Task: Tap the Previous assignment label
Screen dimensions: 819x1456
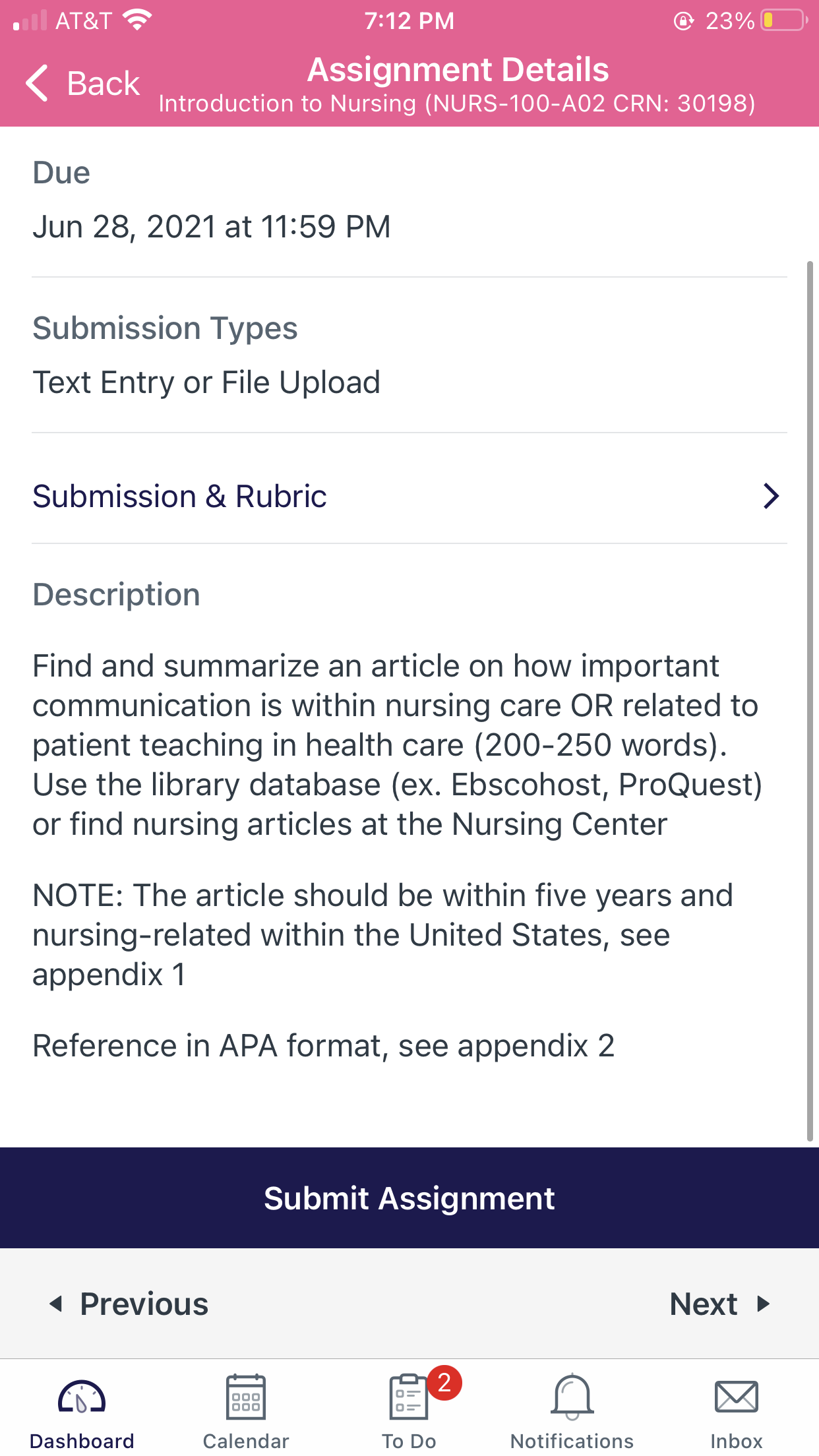Action: 144,1304
